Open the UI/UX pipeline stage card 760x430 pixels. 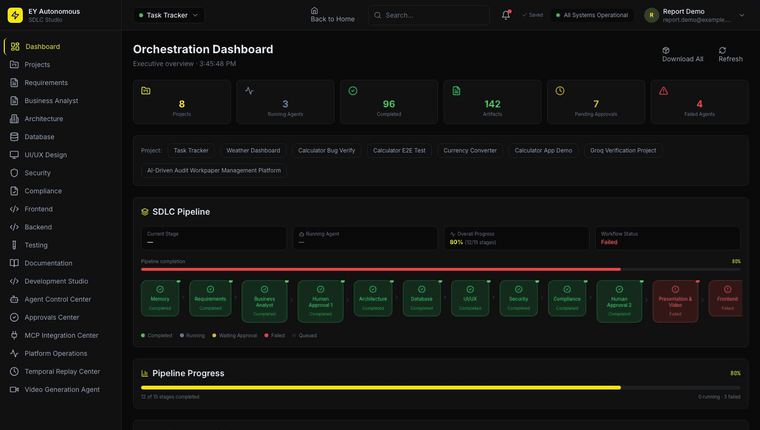470,298
